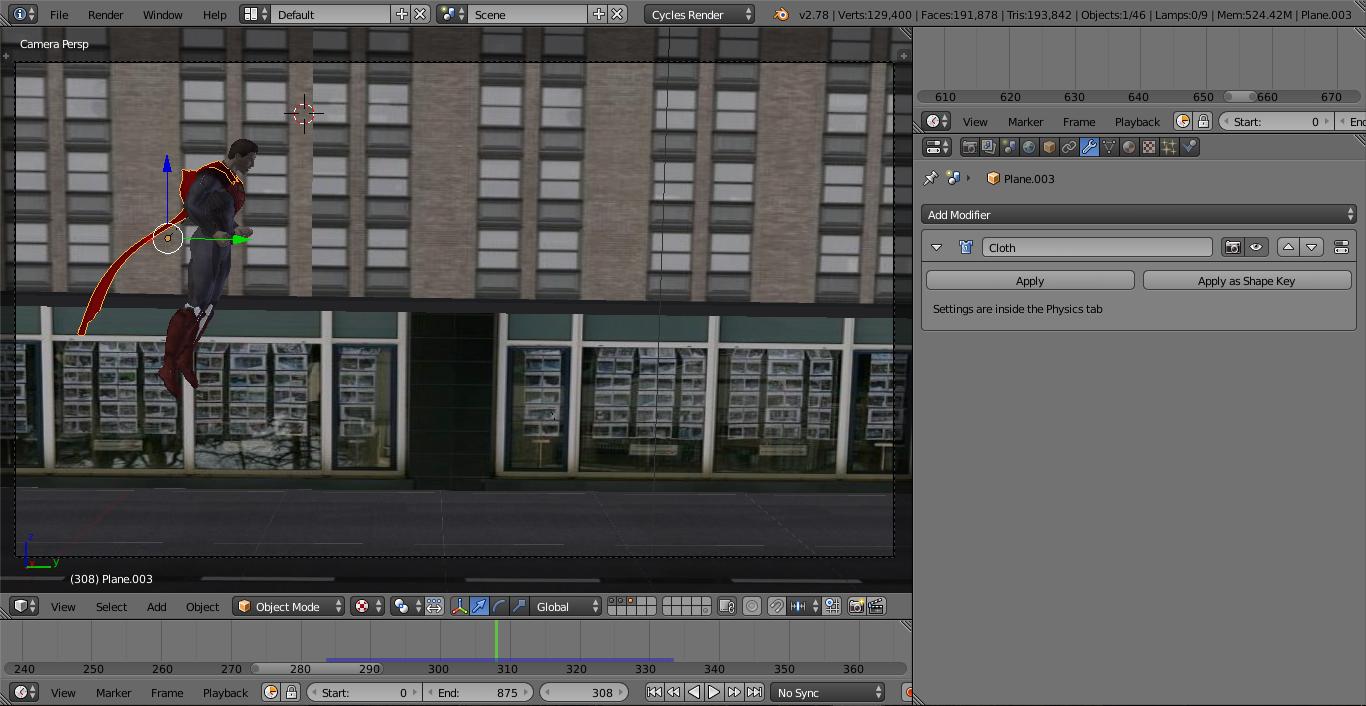Open the Render menu
1366x706 pixels.
[104, 14]
